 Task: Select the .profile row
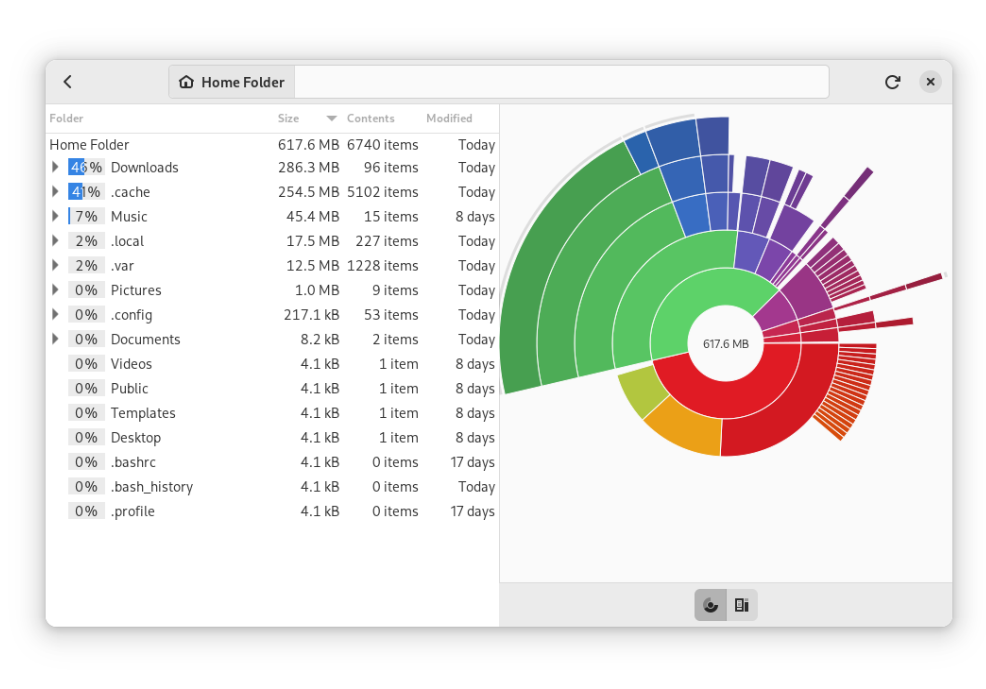point(272,511)
